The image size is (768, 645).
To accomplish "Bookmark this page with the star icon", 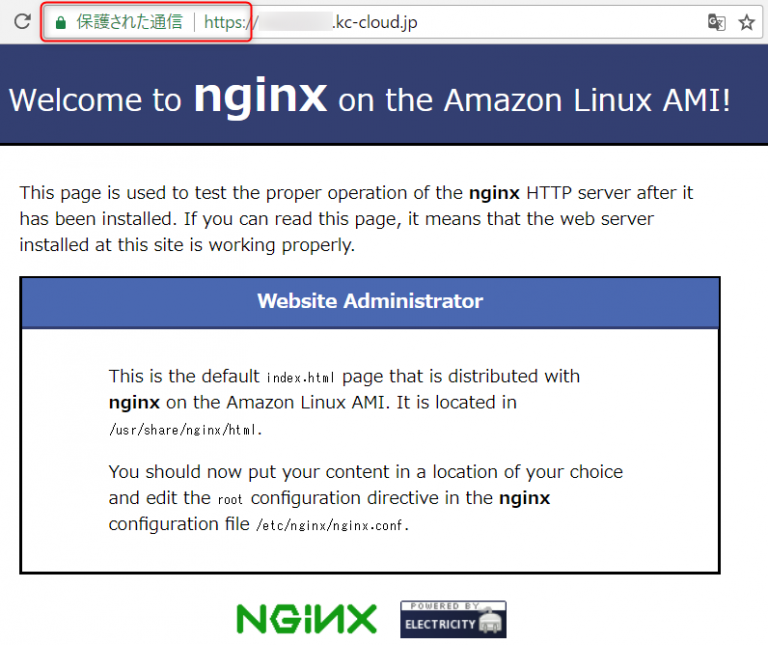I will [746, 22].
